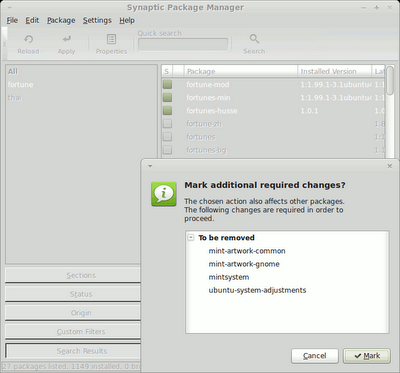400x373 pixels.
Task: Toggle status box of fortunes-min package
Action: coord(167,97)
